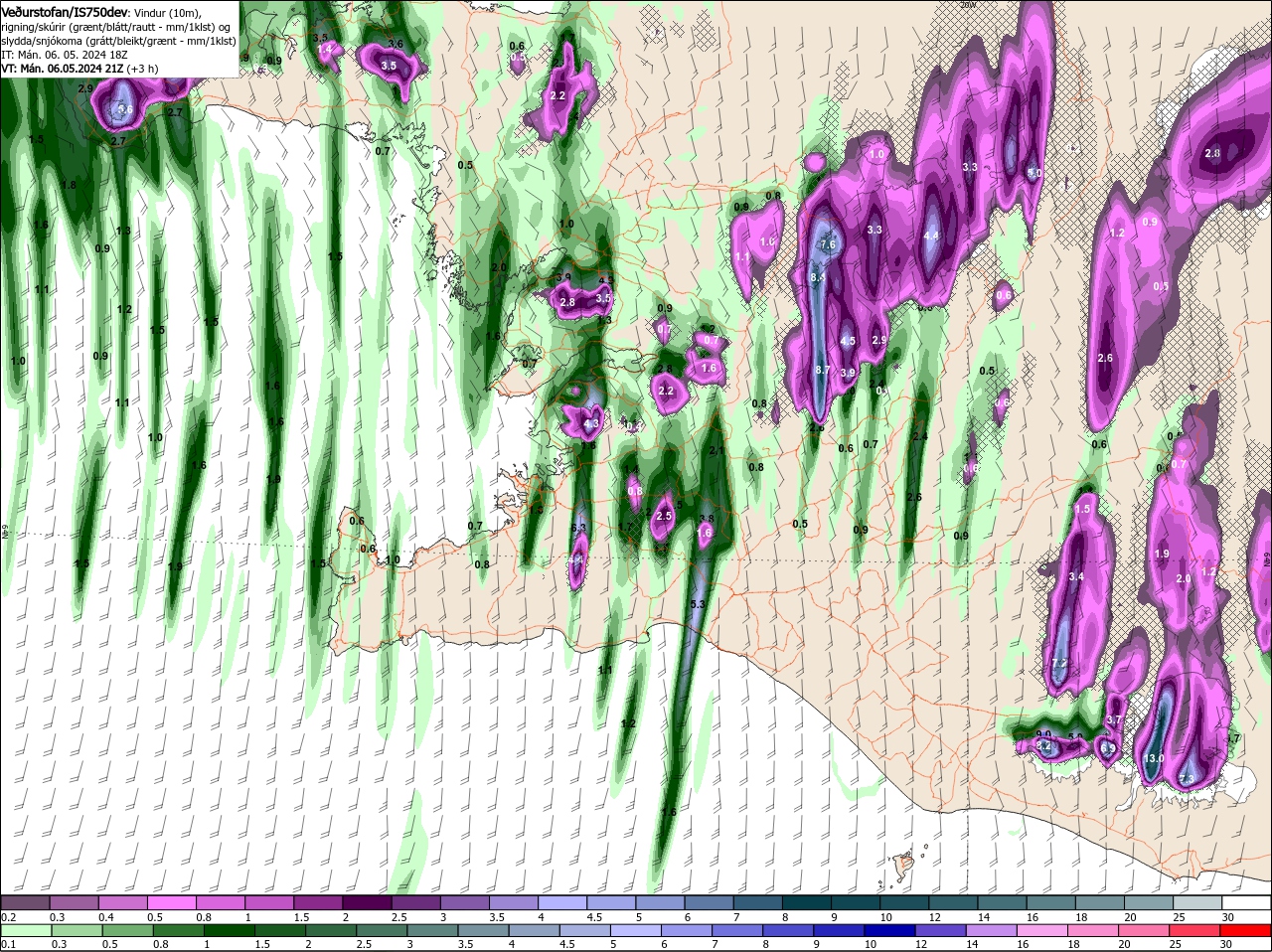
Task: Click the 7.6 precipitation value label
Action: [828, 244]
